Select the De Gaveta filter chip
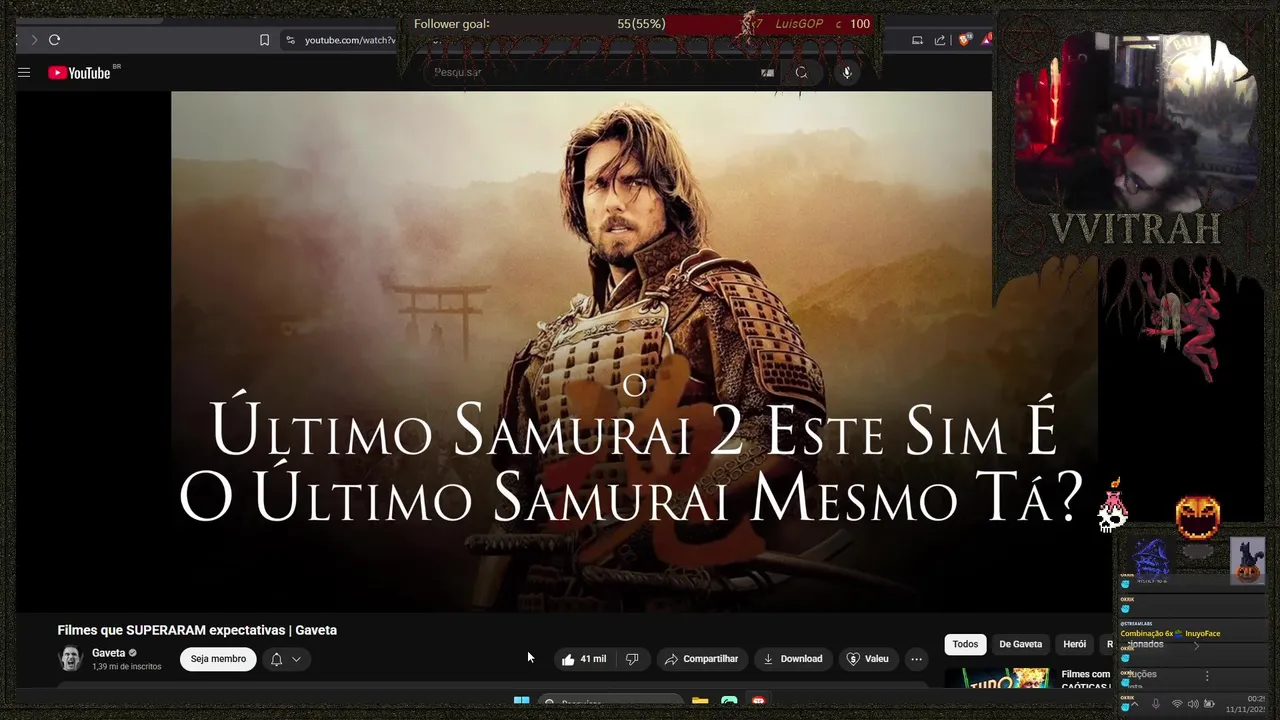This screenshot has height=720, width=1280. coord(1020,644)
